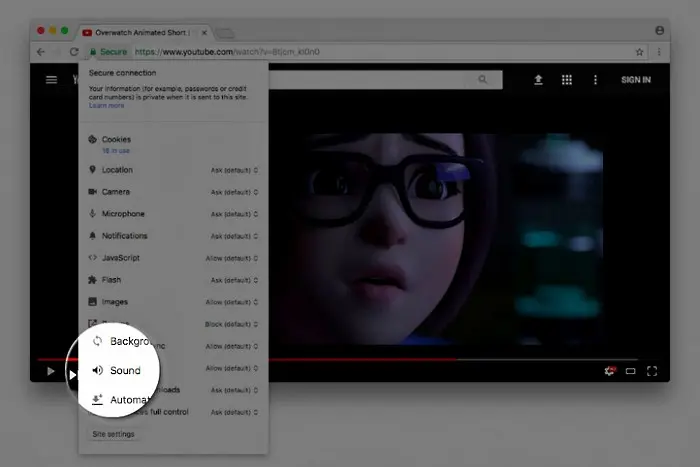Click the Images picture icon
The height and width of the screenshot is (467, 700).
(92, 301)
